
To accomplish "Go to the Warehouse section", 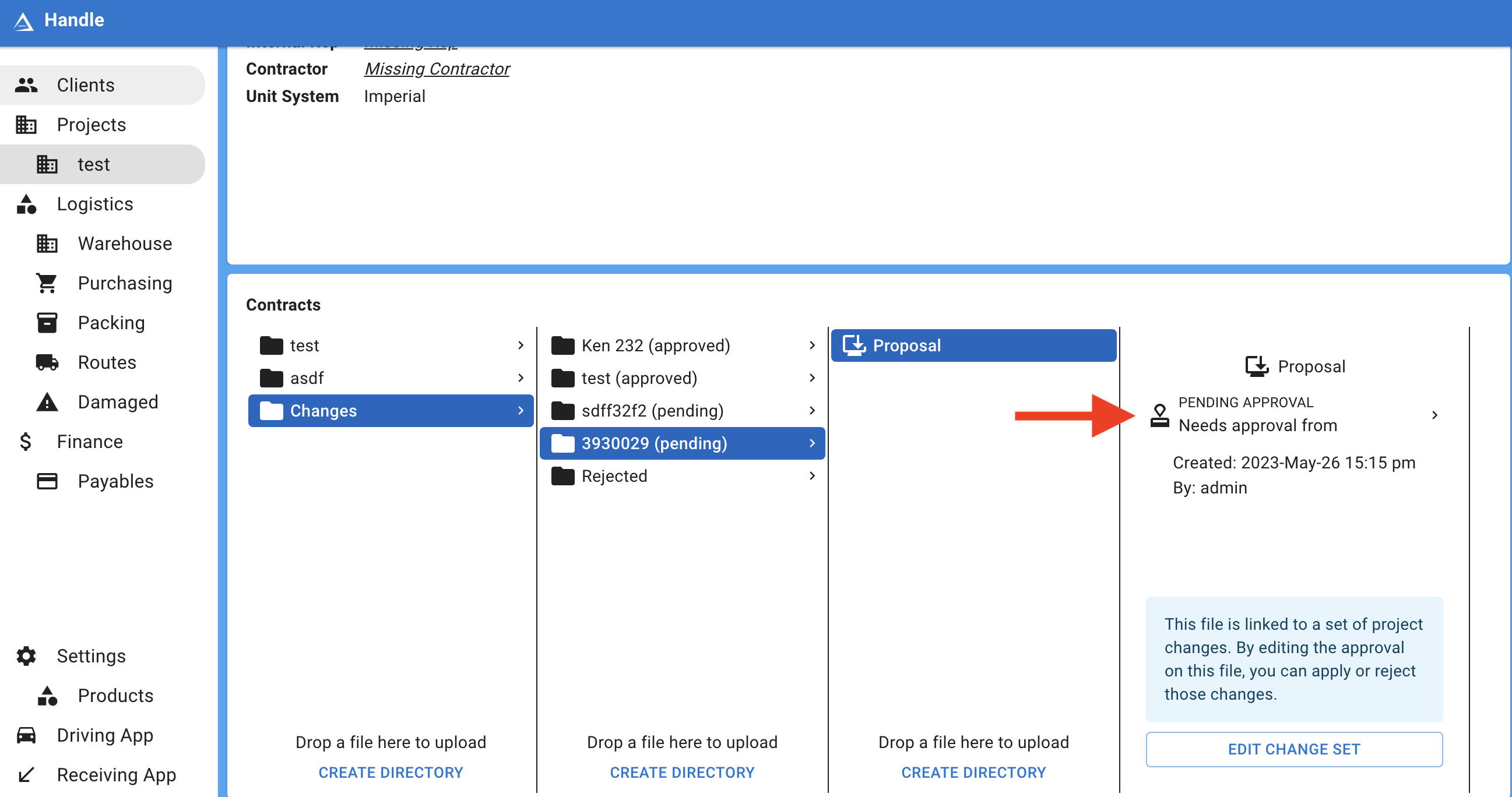I will click(x=124, y=244).
